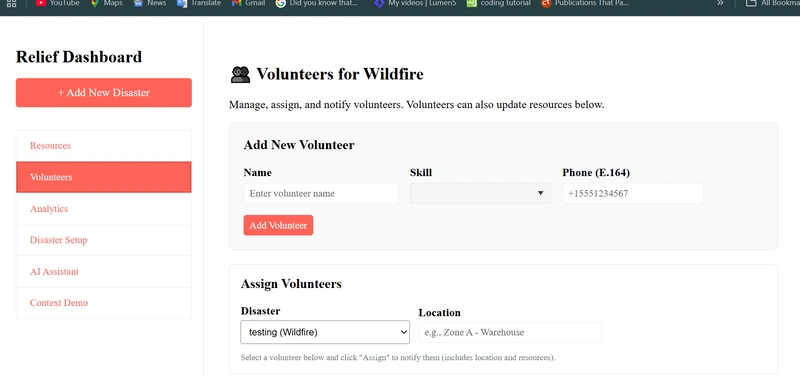Show more bookmarks via the double-chevron
The height and width of the screenshot is (376, 800).
(720, 3)
